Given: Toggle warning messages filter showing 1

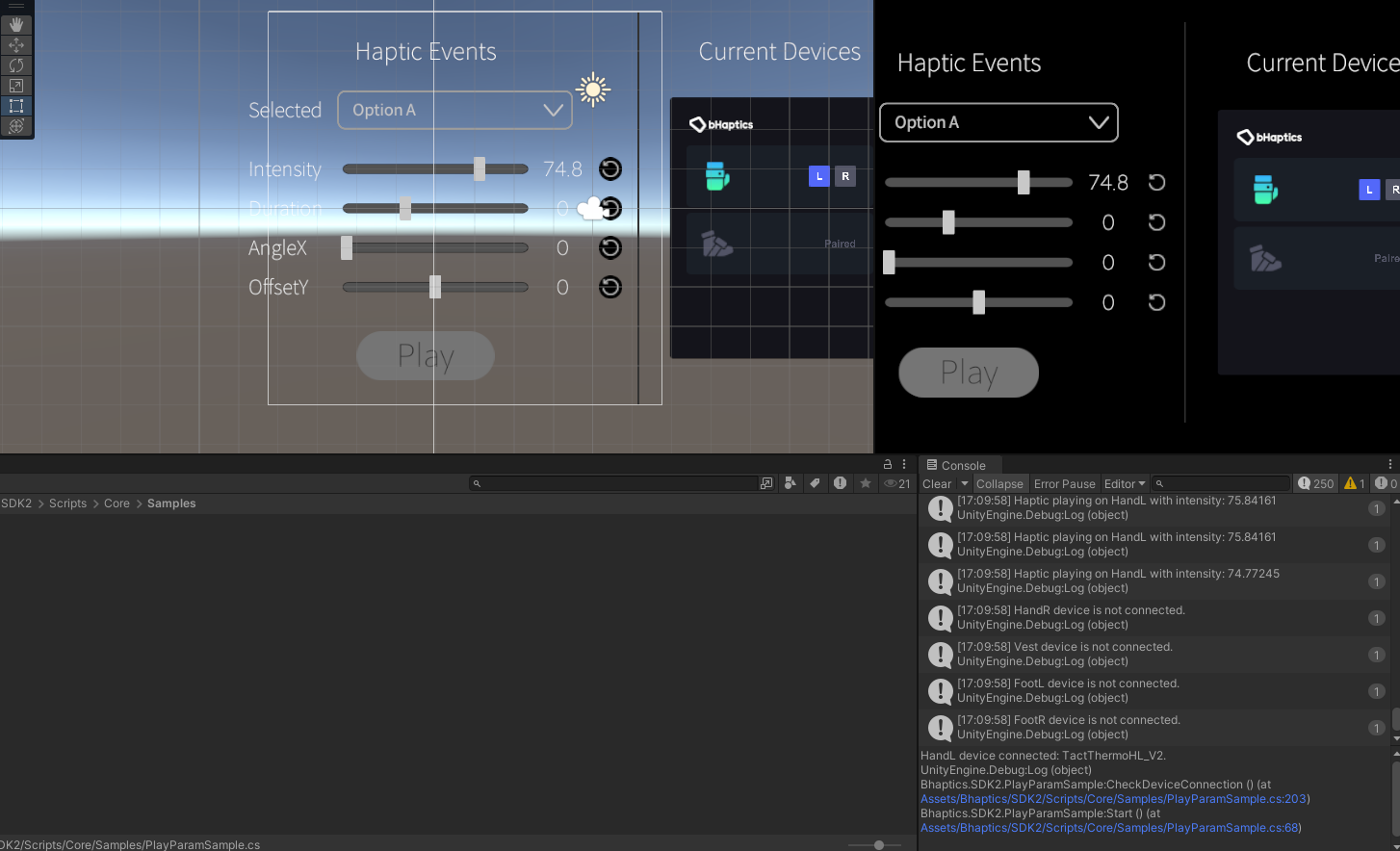Looking at the screenshot, I should tap(1355, 484).
